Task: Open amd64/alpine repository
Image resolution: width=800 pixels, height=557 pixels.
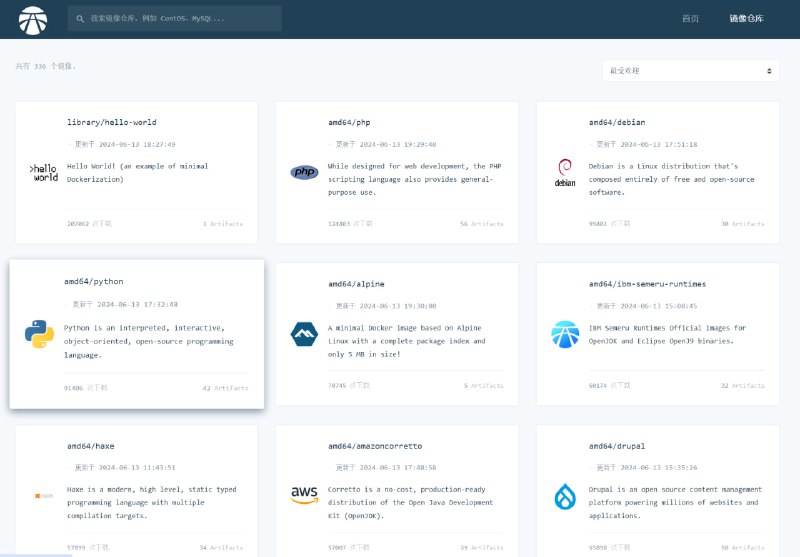Action: (356, 284)
